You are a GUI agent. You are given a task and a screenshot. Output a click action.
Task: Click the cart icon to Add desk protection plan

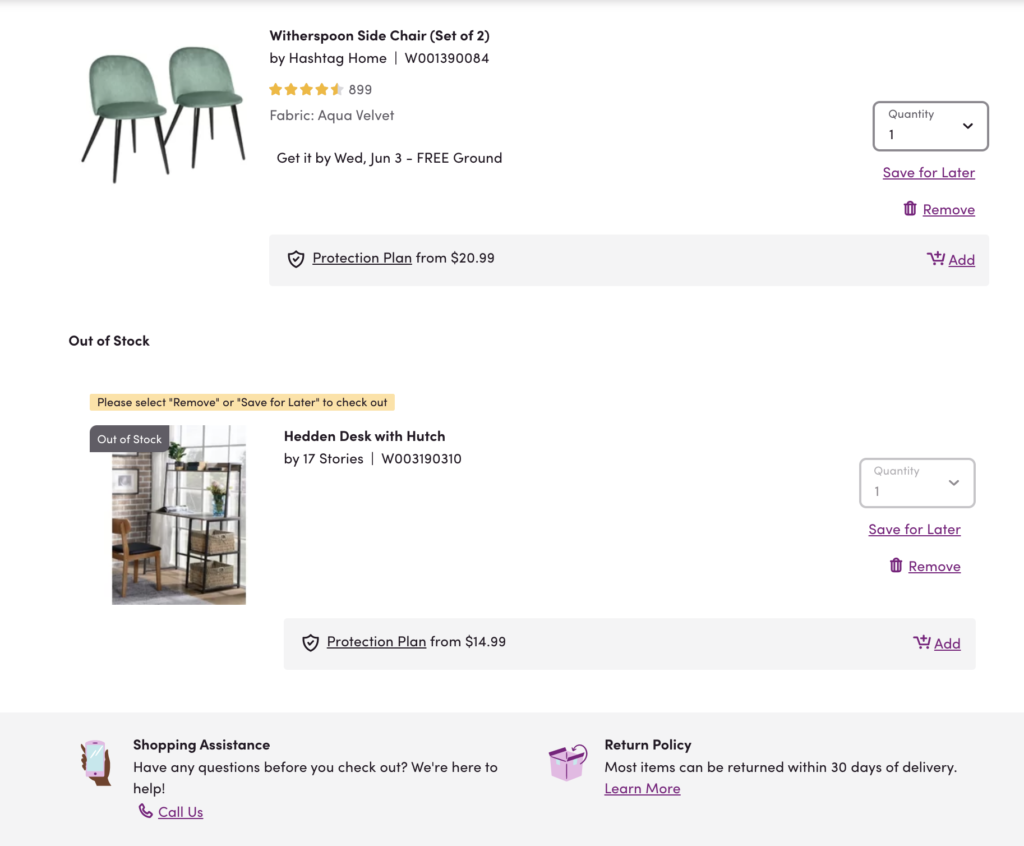pyautogui.click(x=922, y=642)
